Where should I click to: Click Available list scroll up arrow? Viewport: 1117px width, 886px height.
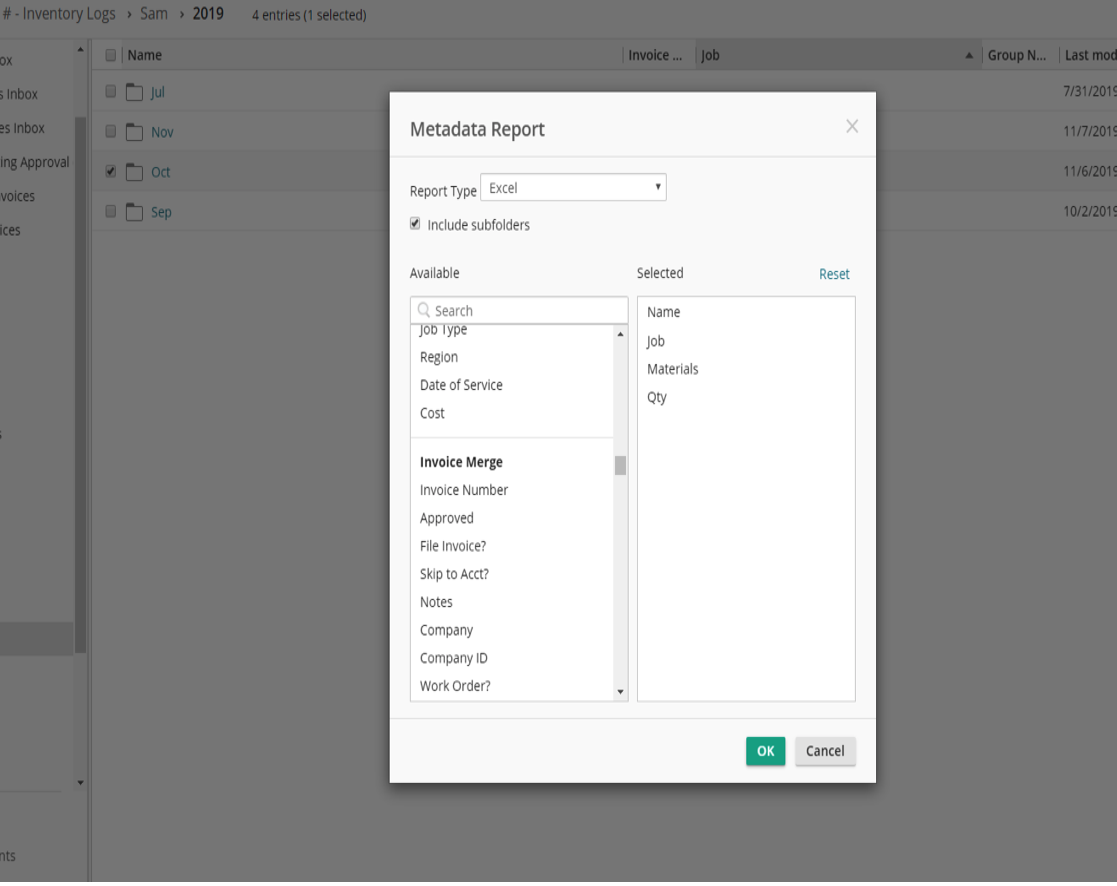[620, 334]
